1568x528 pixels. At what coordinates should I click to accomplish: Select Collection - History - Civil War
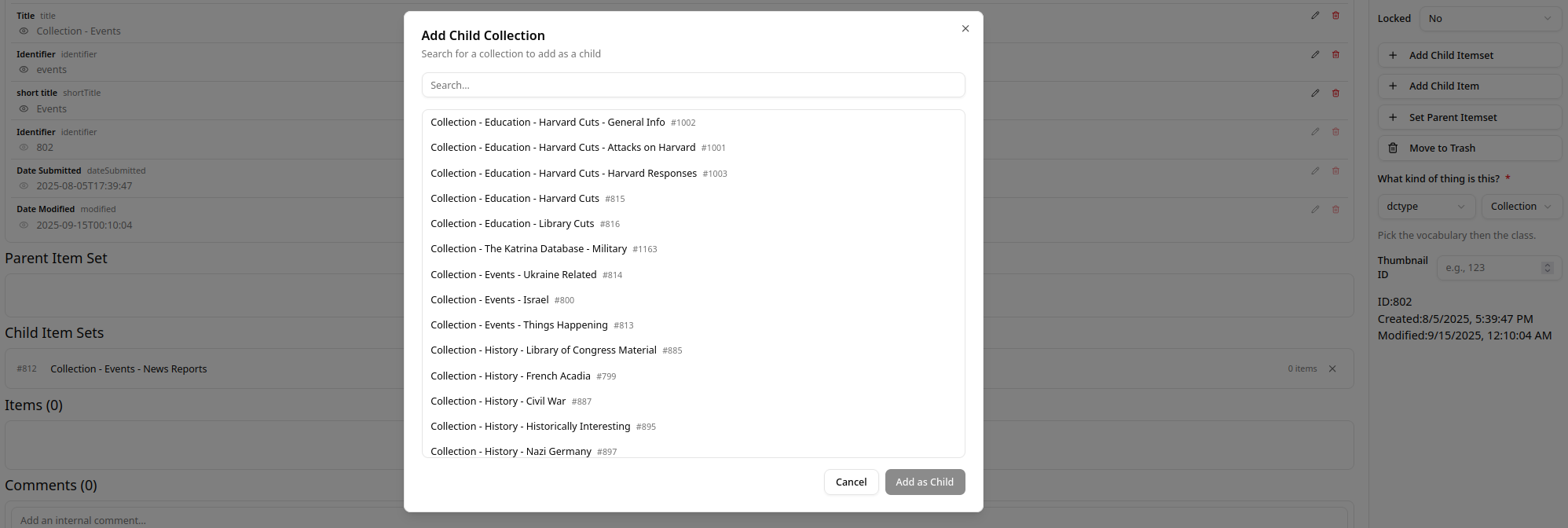coord(693,401)
